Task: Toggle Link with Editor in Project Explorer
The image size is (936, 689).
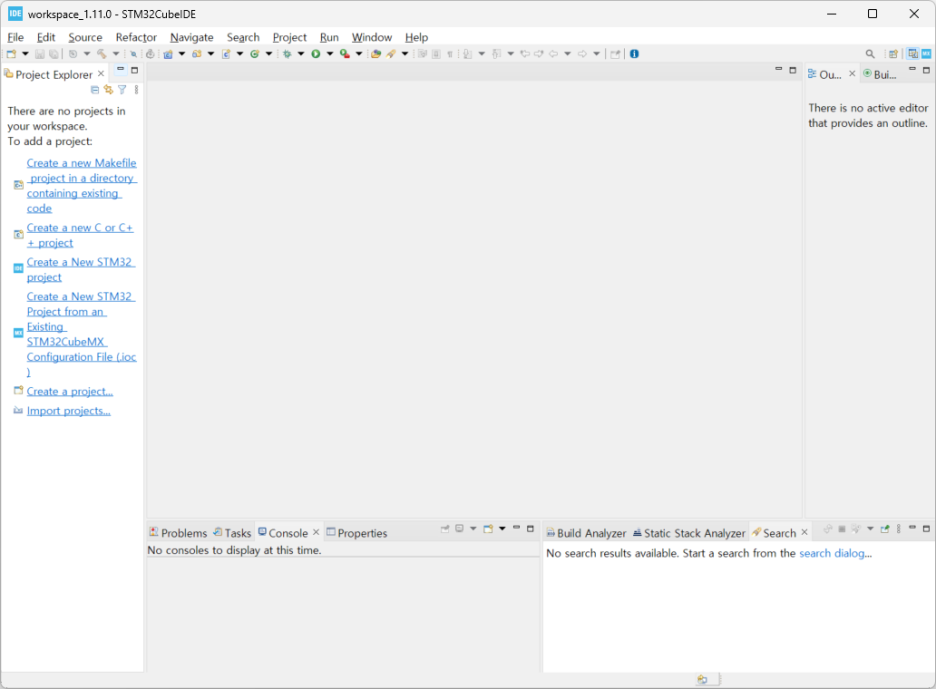Action: (x=109, y=90)
